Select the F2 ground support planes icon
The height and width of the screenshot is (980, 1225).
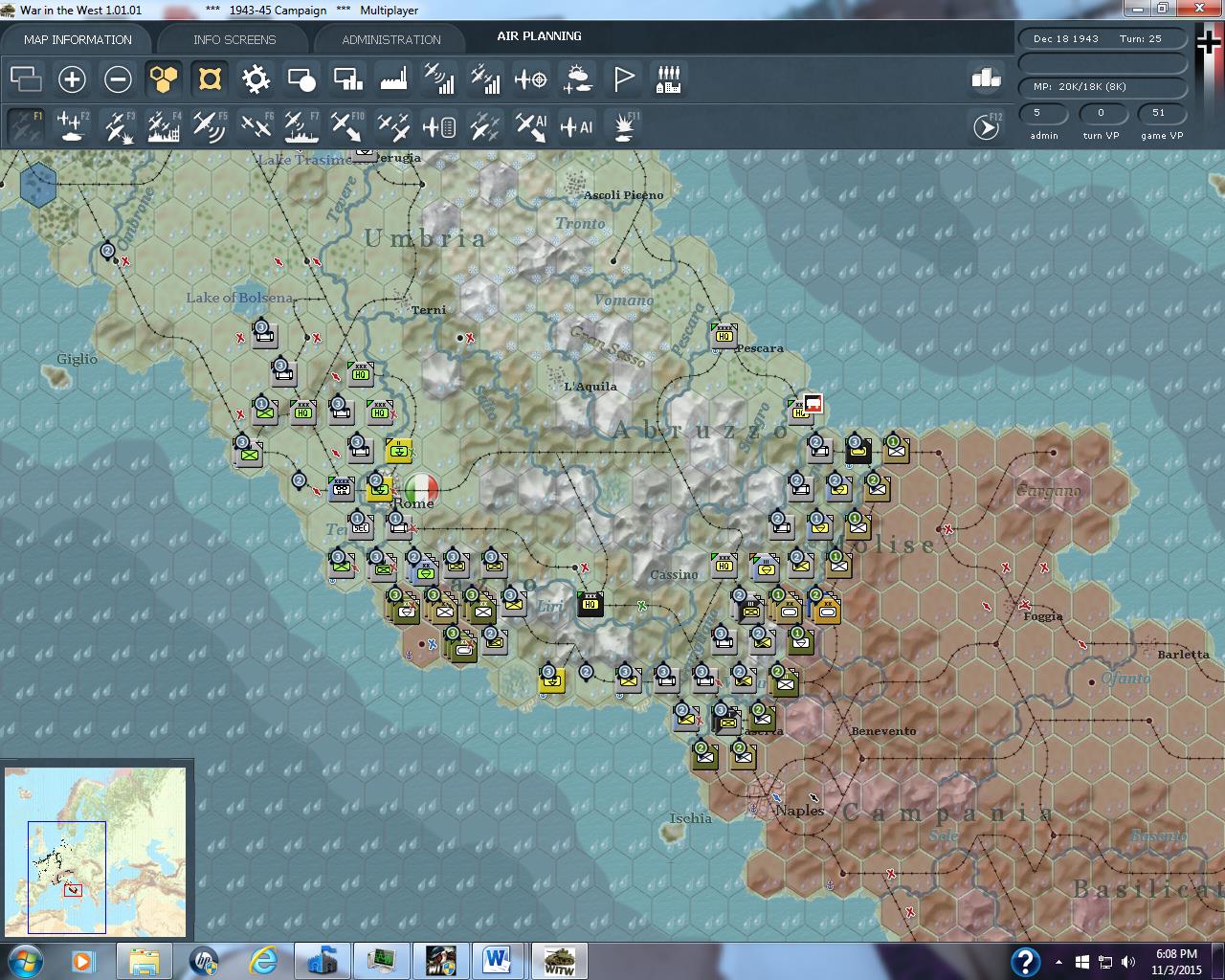[x=72, y=125]
